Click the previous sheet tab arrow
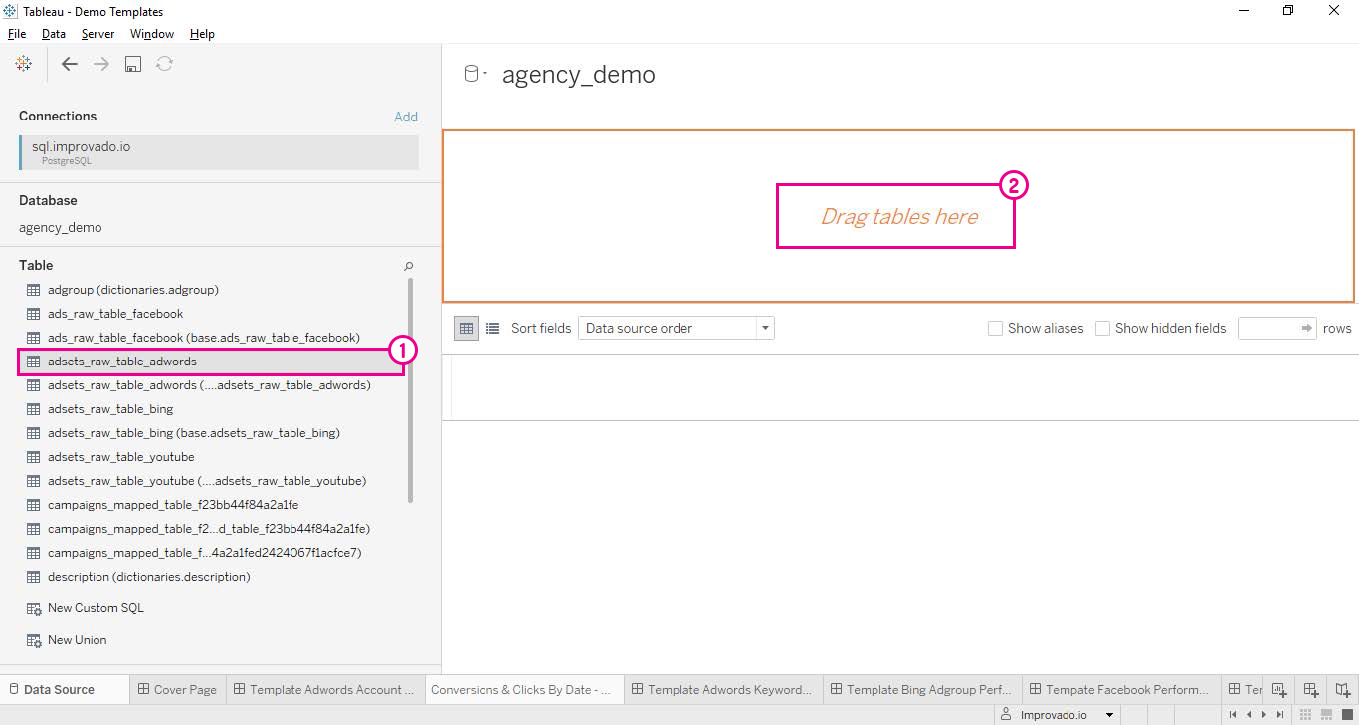 click(1249, 715)
